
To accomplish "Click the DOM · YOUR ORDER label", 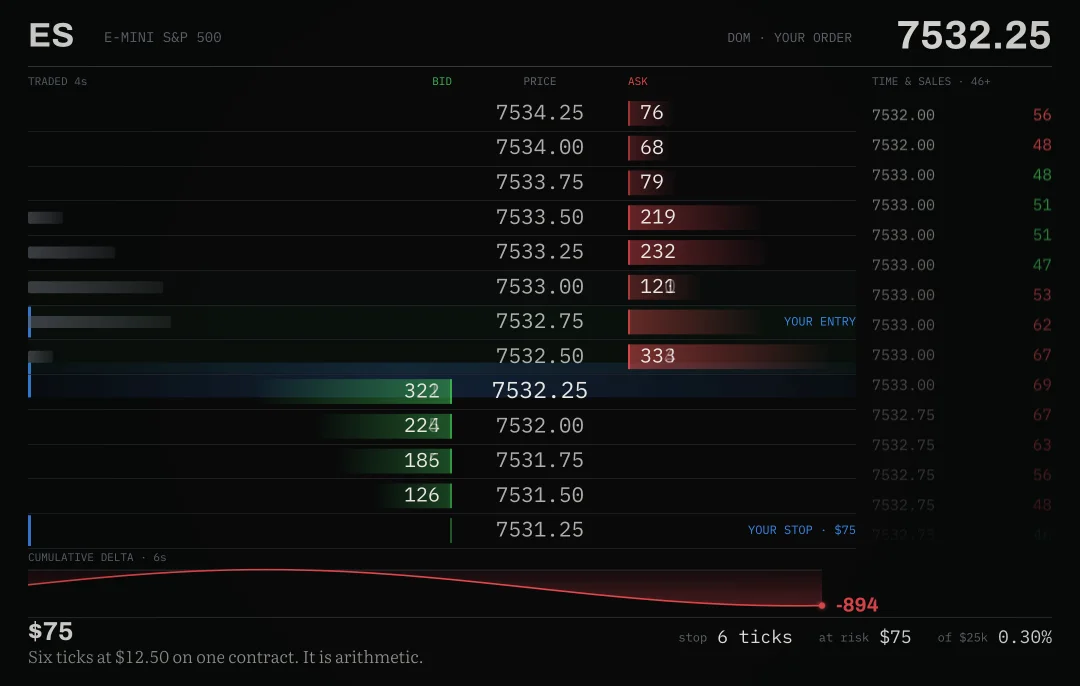I will click(789, 38).
